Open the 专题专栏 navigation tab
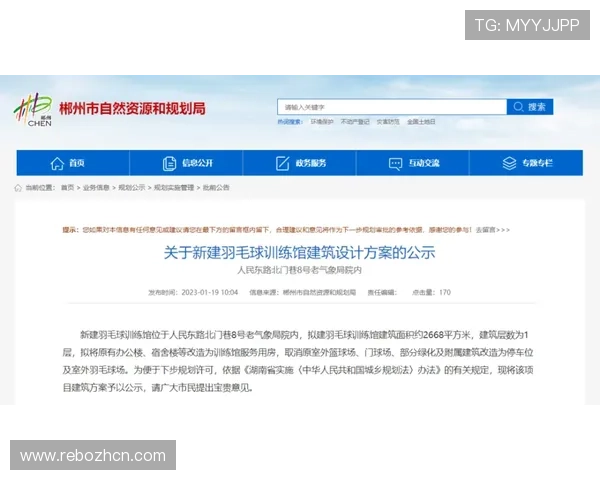Viewport: 600px width, 480px height. 526,163
